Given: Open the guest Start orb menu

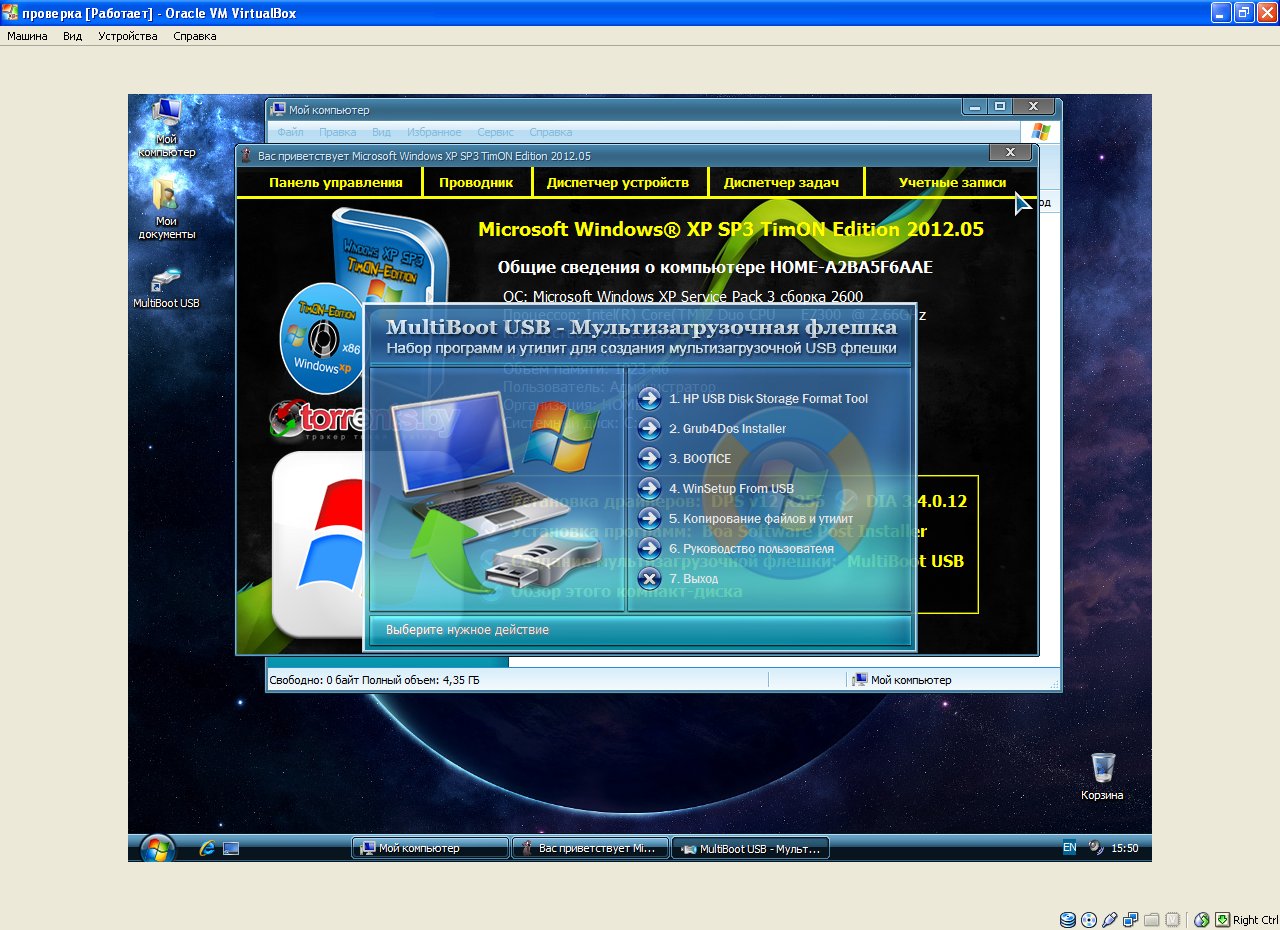Looking at the screenshot, I should coord(157,849).
